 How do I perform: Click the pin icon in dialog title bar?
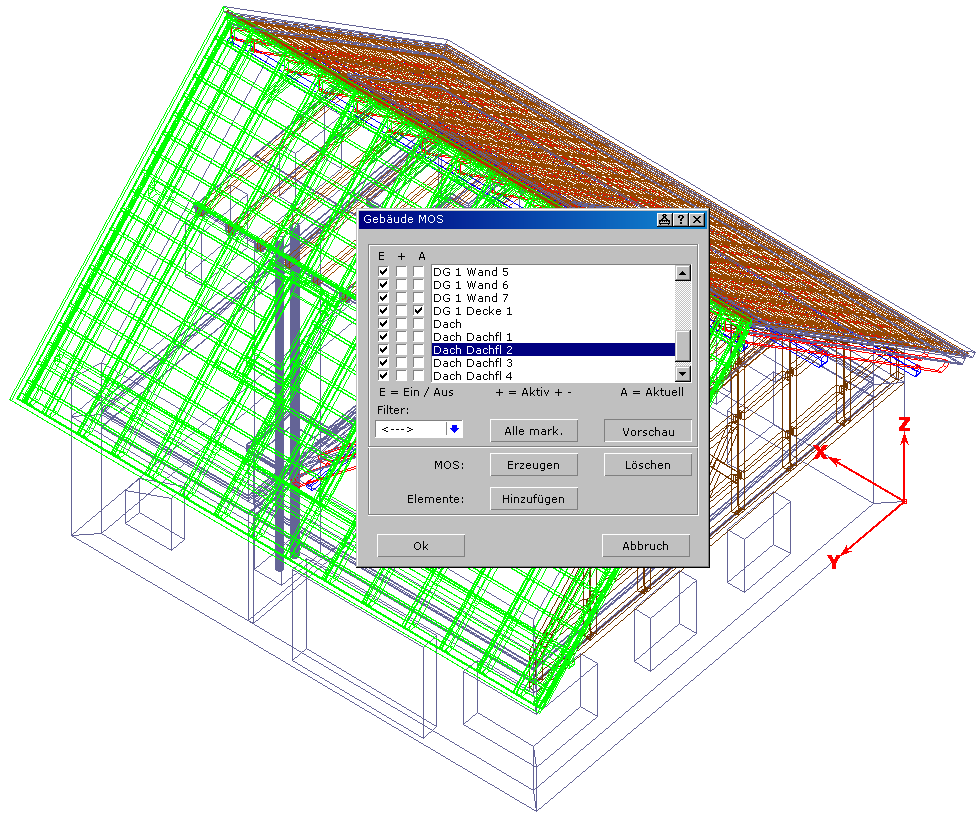pyautogui.click(x=664, y=220)
